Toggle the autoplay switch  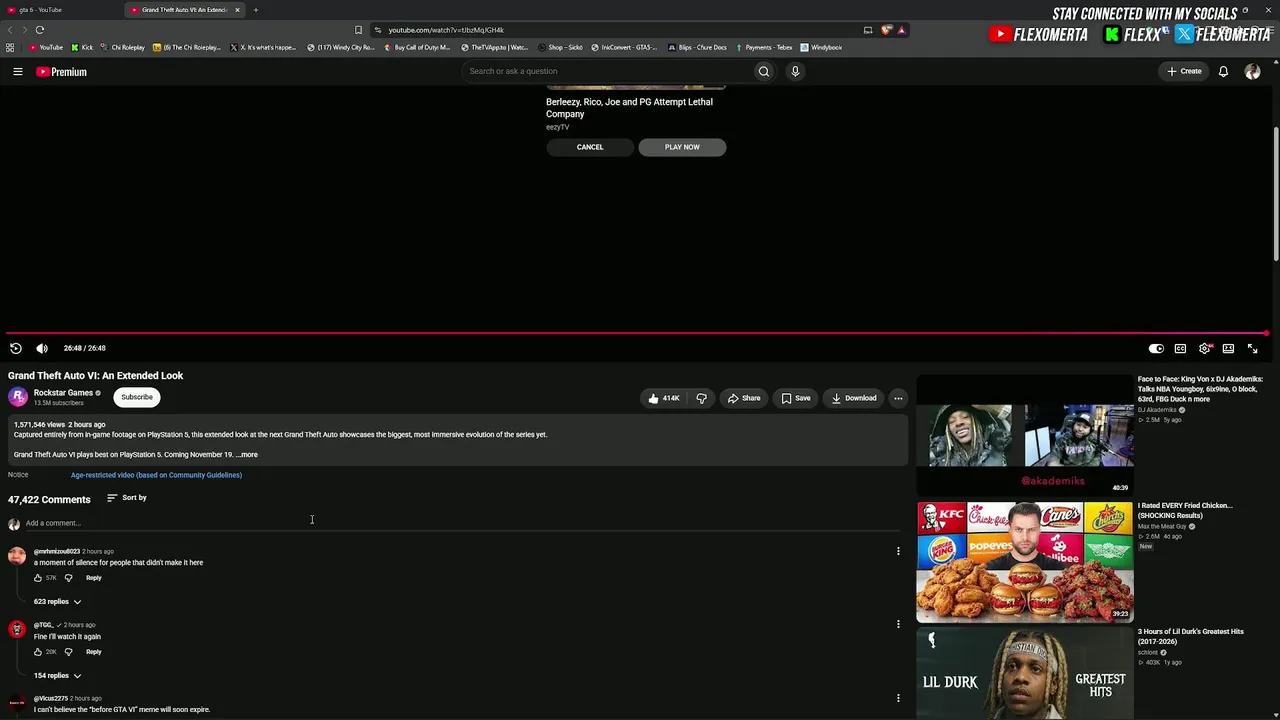1156,348
